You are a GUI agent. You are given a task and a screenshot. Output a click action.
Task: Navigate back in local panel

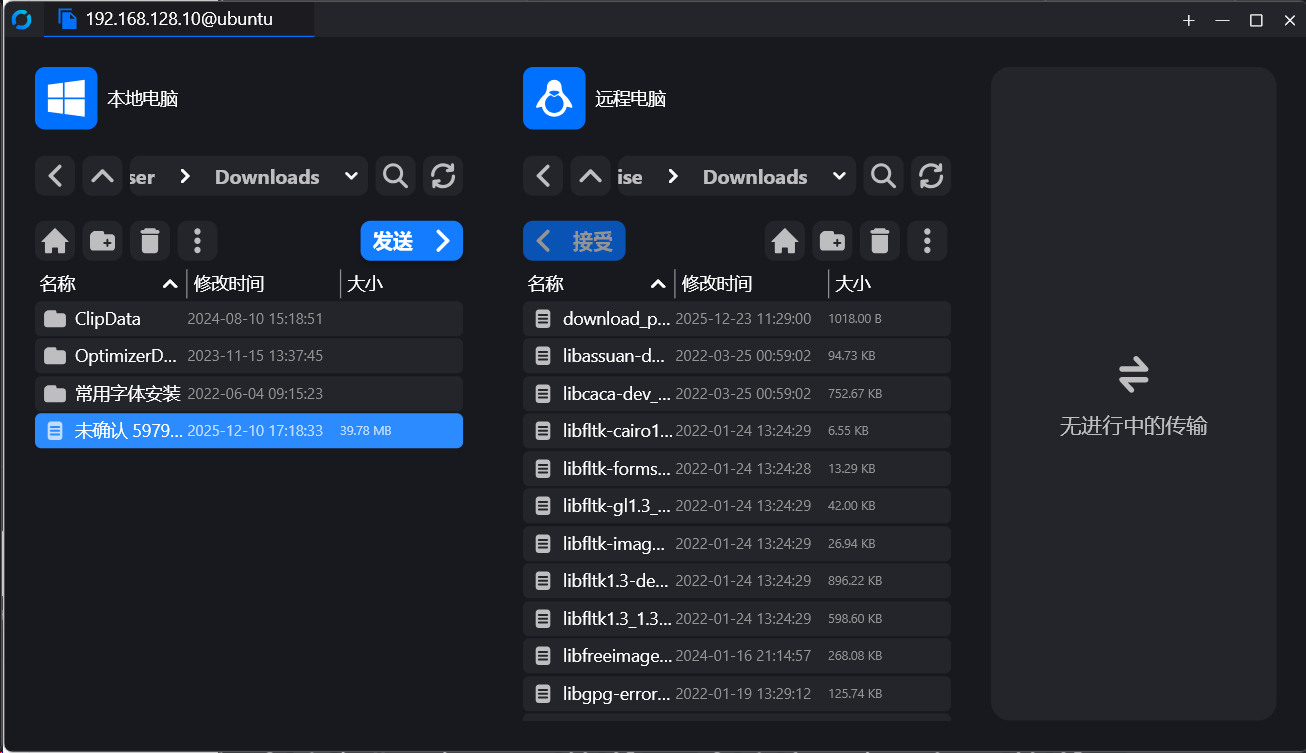click(55, 177)
